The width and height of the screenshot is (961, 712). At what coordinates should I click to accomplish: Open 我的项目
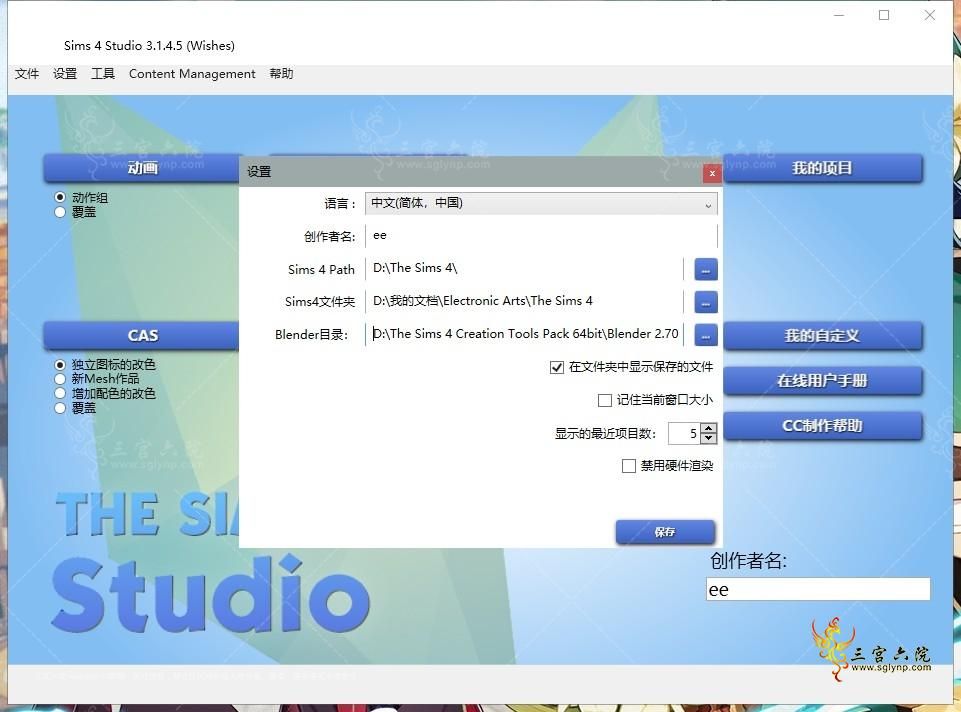pos(822,168)
